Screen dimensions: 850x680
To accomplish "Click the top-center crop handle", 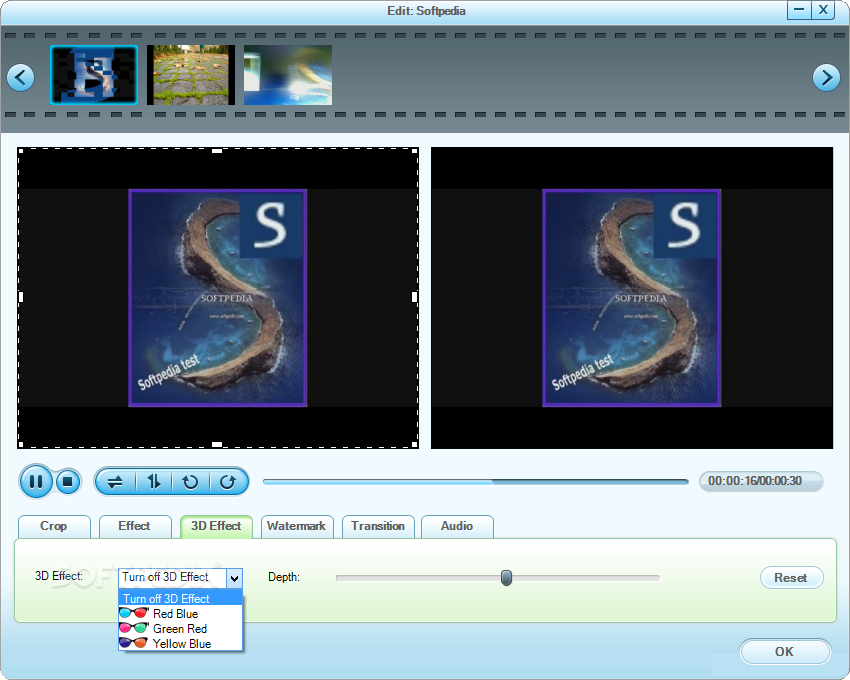I will (217, 150).
